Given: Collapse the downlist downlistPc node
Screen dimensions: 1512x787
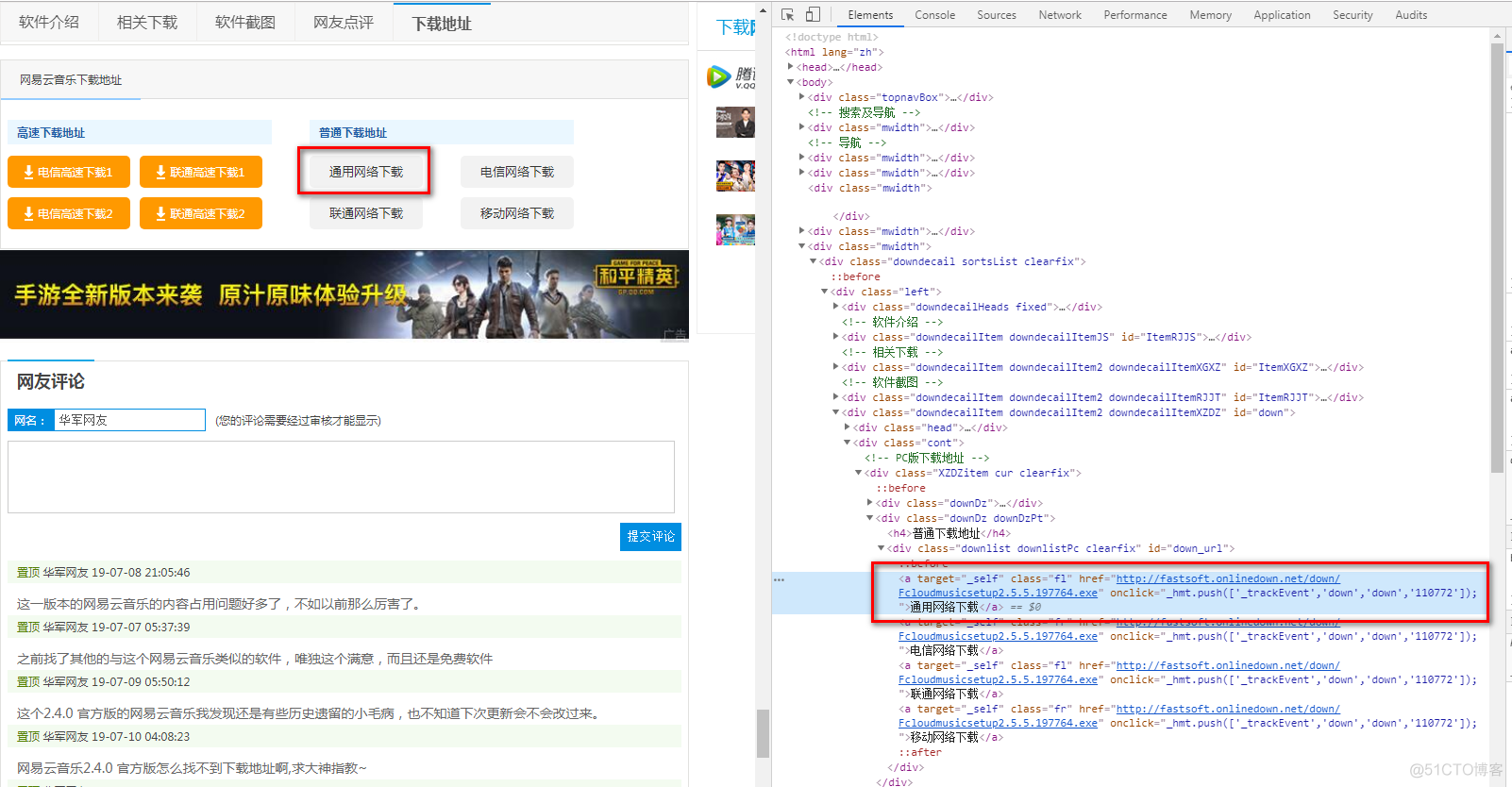Looking at the screenshot, I should [882, 548].
